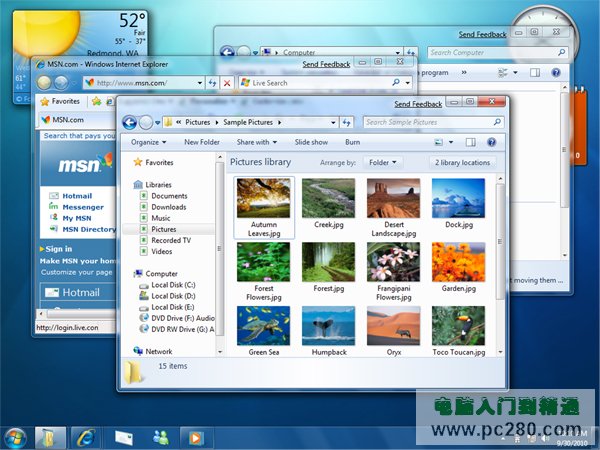This screenshot has width=600, height=450.
Task: Select Toco Toucan.jpg thumbnail
Action: [459, 326]
